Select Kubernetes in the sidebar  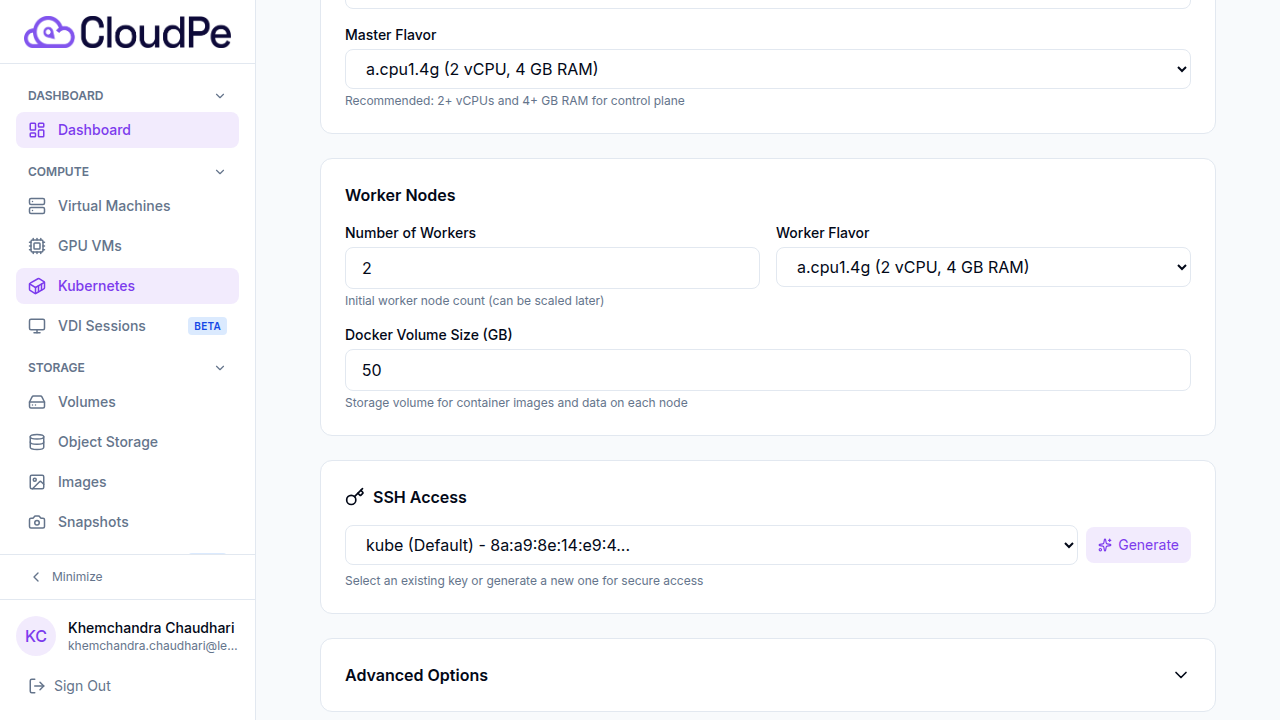(127, 286)
